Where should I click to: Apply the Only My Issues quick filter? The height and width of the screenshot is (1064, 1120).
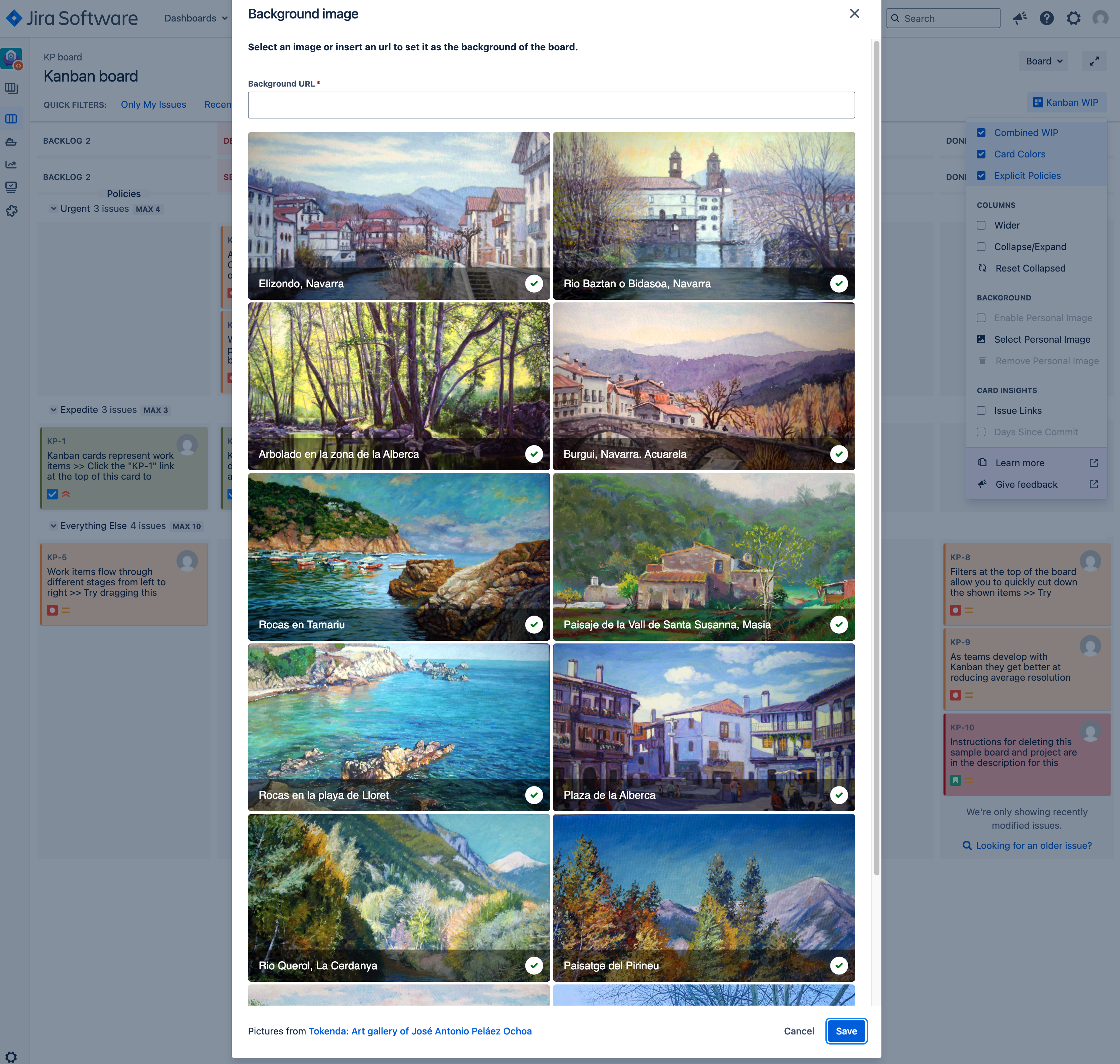coord(153,104)
